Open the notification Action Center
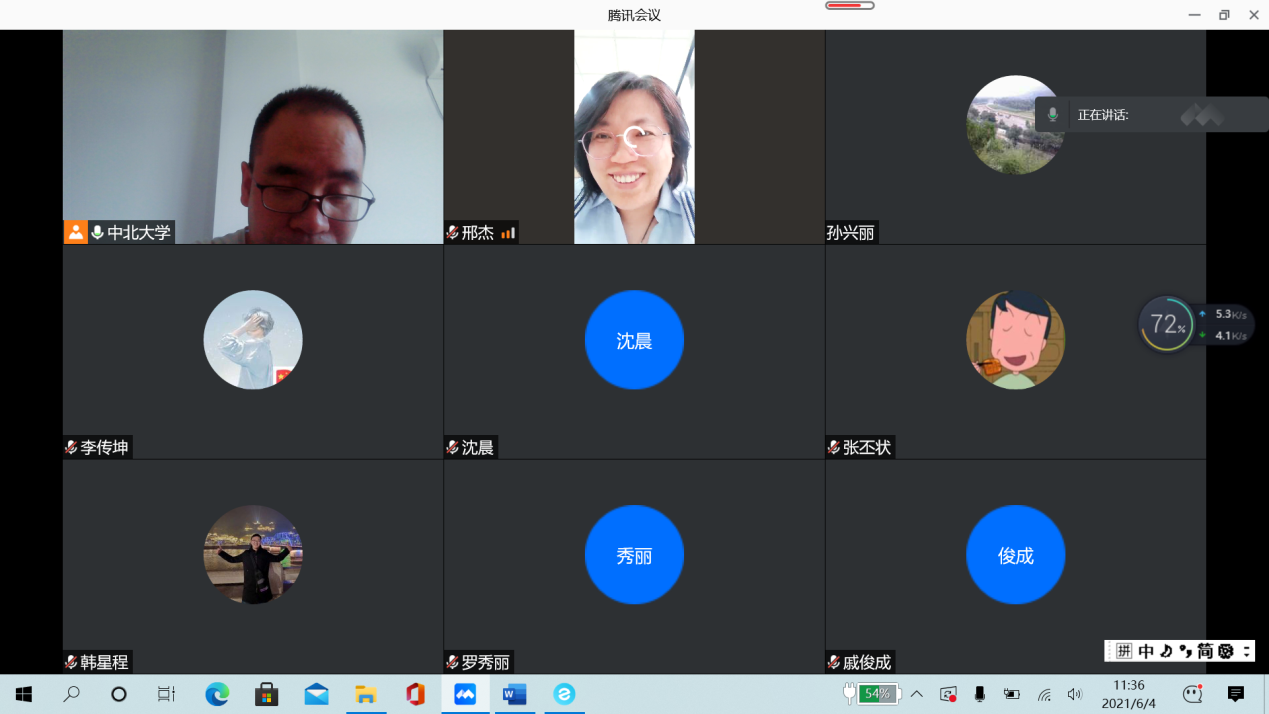This screenshot has height=714, width=1269. click(x=1236, y=694)
